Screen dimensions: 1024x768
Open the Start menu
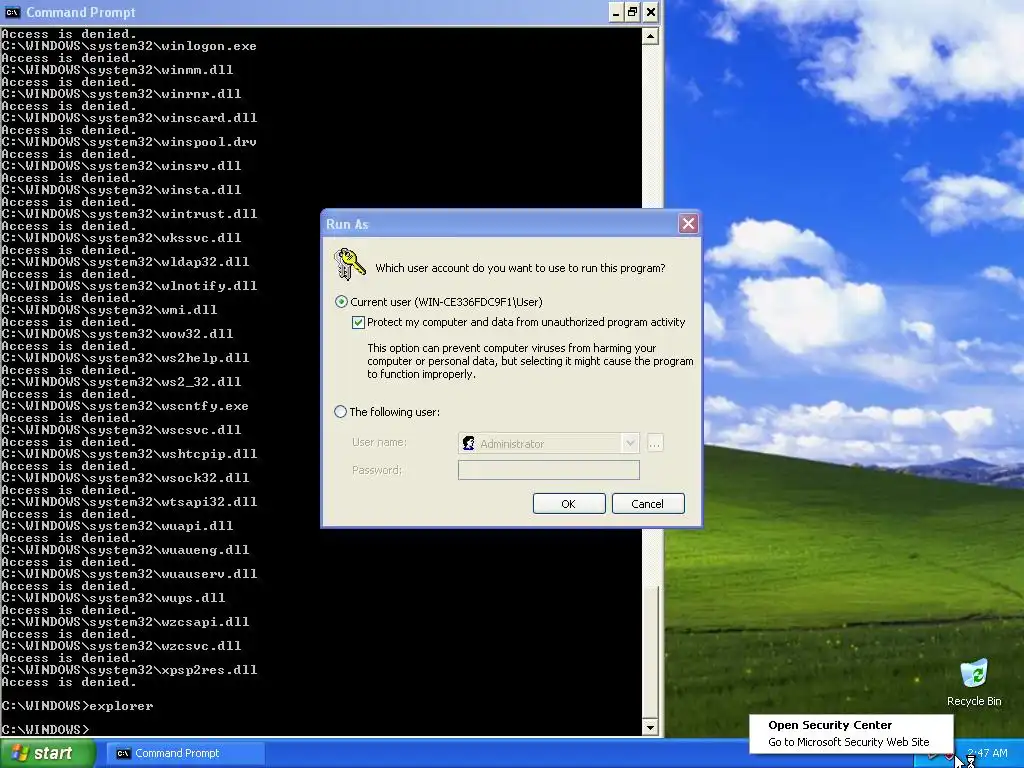46,753
